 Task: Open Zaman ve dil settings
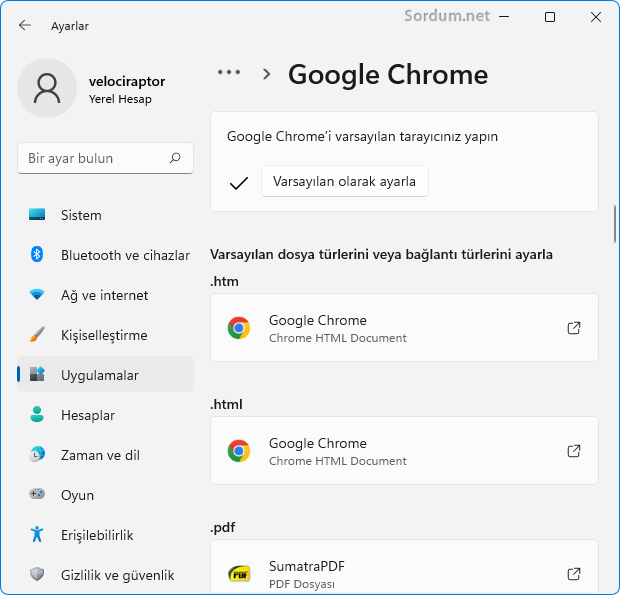[x=106, y=455]
